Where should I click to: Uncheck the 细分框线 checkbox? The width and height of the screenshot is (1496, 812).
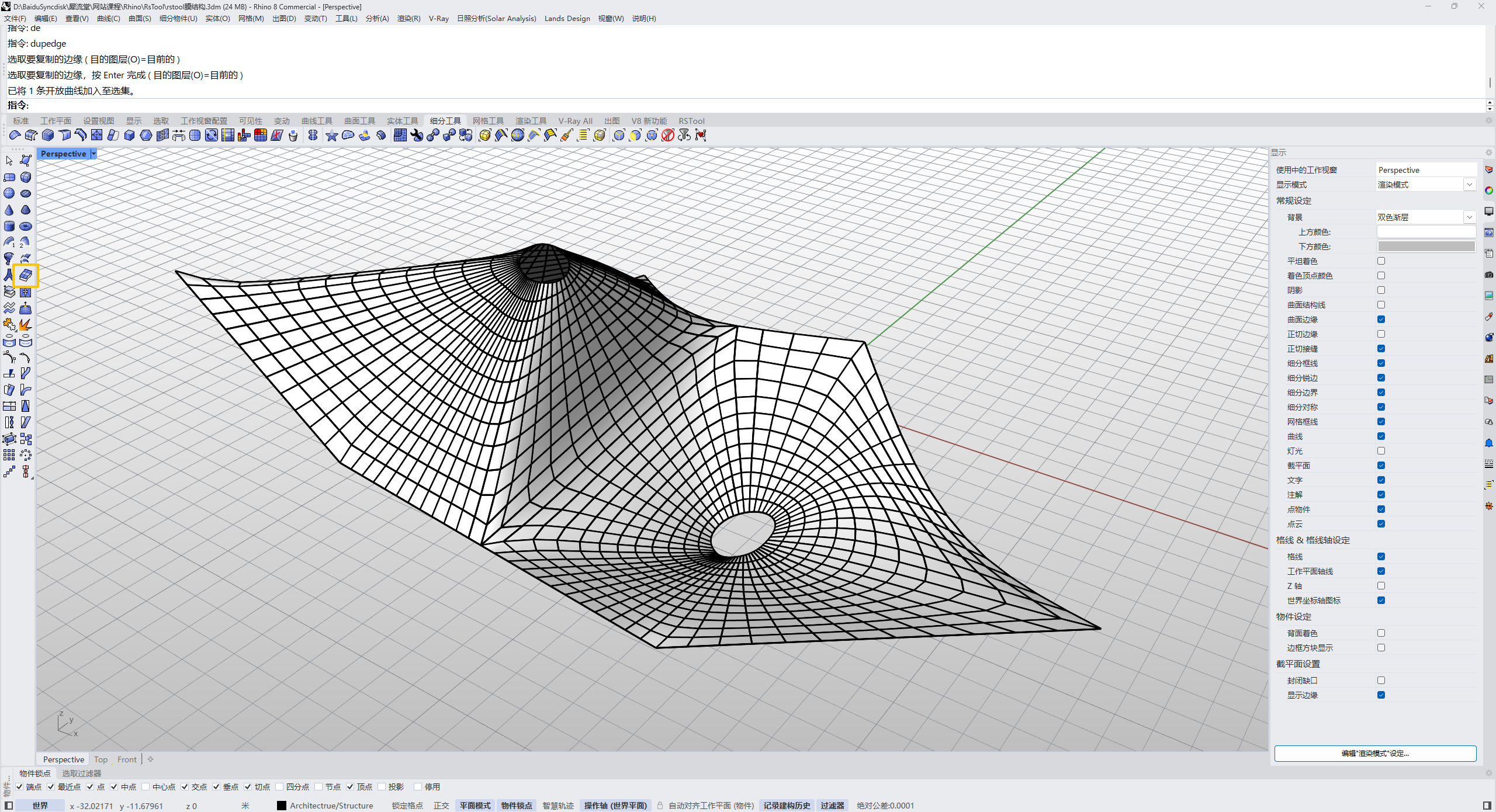pos(1381,363)
